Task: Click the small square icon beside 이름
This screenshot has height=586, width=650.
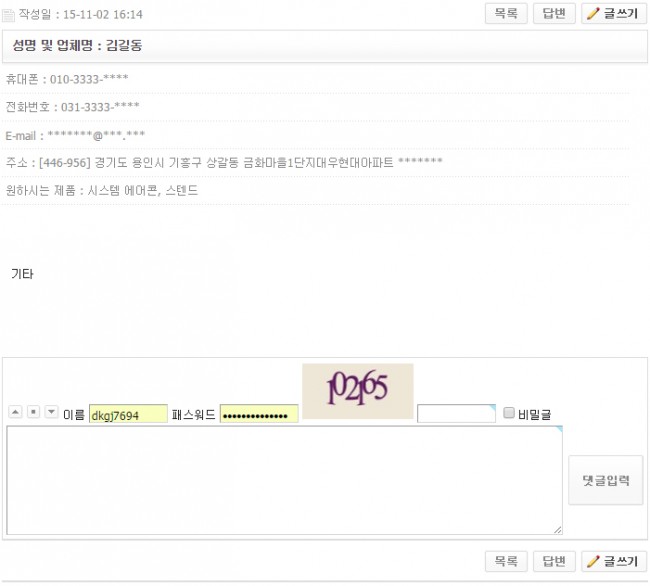Action: [x=34, y=412]
